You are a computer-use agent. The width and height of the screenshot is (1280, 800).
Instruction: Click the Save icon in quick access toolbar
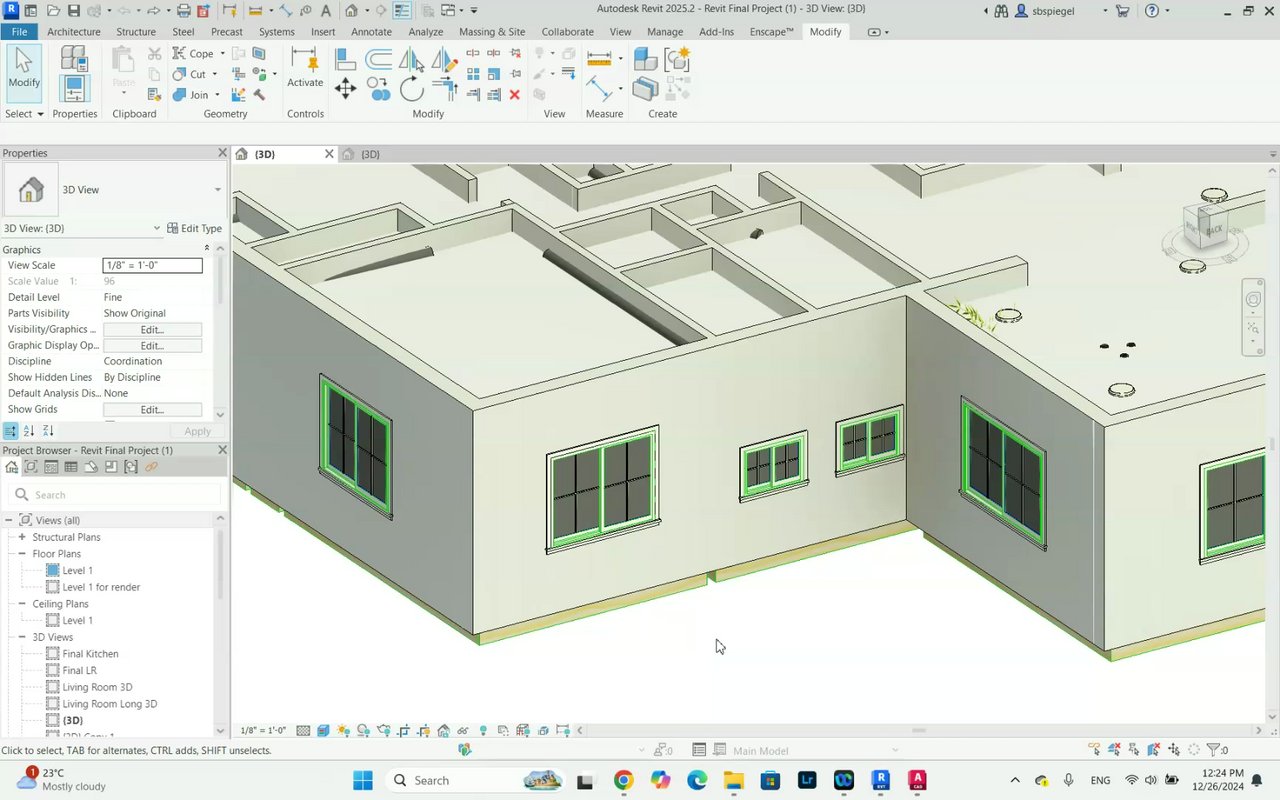73,11
